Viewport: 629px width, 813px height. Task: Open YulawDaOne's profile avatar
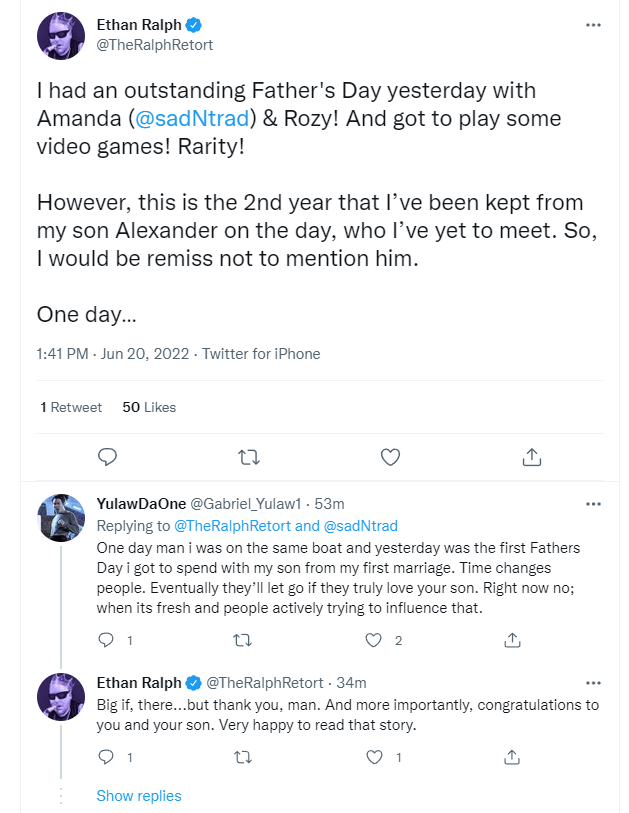click(x=61, y=517)
